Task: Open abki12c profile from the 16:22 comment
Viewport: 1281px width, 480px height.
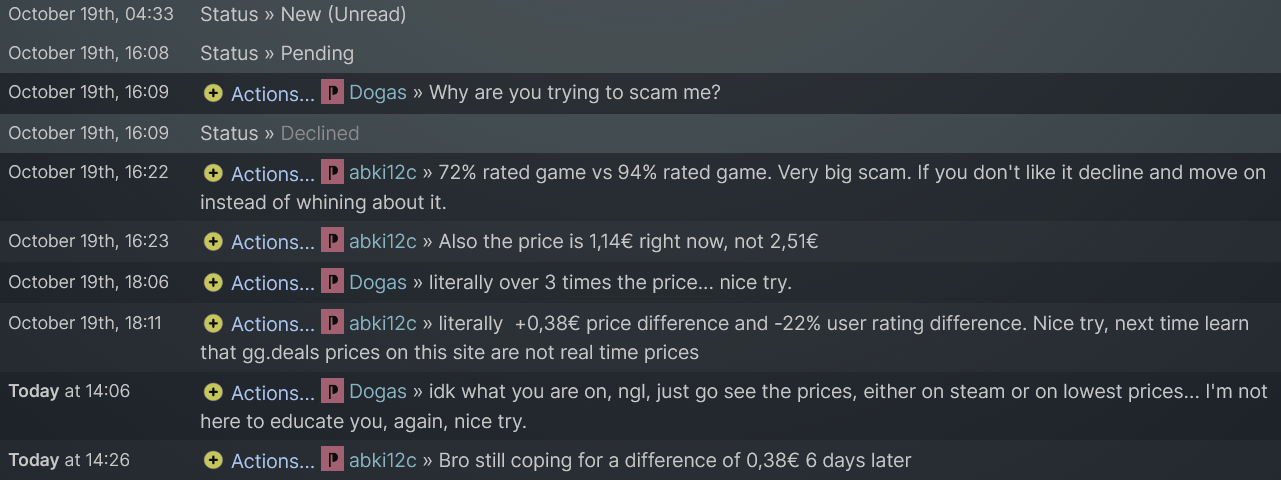Action: pyautogui.click(x=382, y=173)
